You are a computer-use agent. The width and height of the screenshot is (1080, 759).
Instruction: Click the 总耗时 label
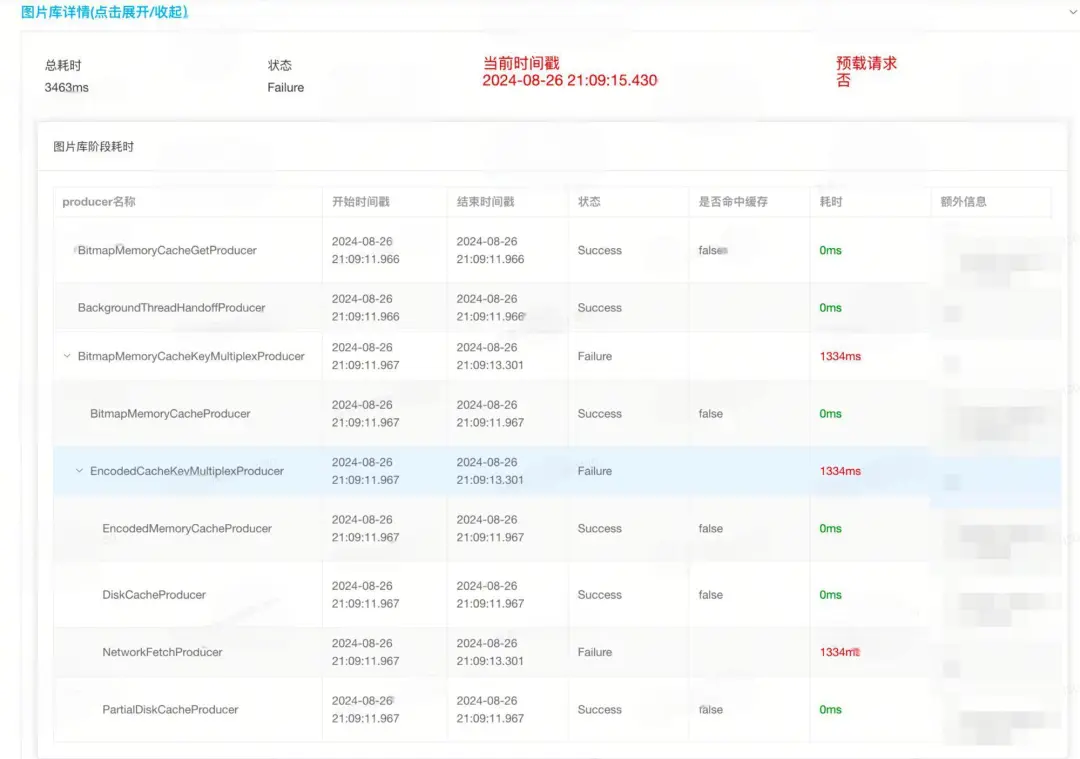tap(63, 65)
